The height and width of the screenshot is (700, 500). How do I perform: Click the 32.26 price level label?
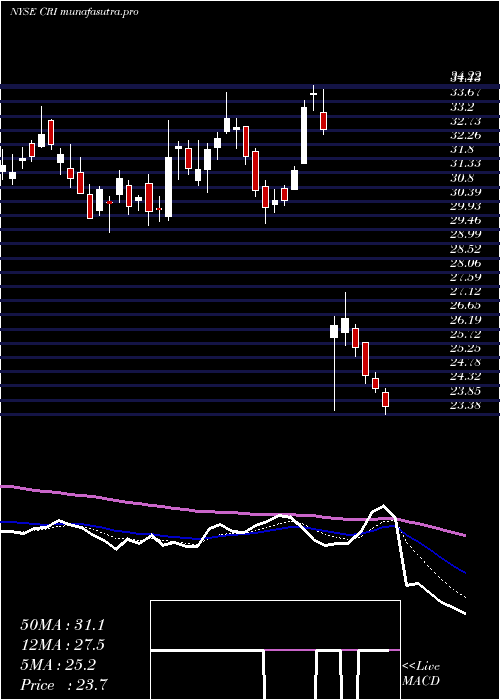[465, 135]
